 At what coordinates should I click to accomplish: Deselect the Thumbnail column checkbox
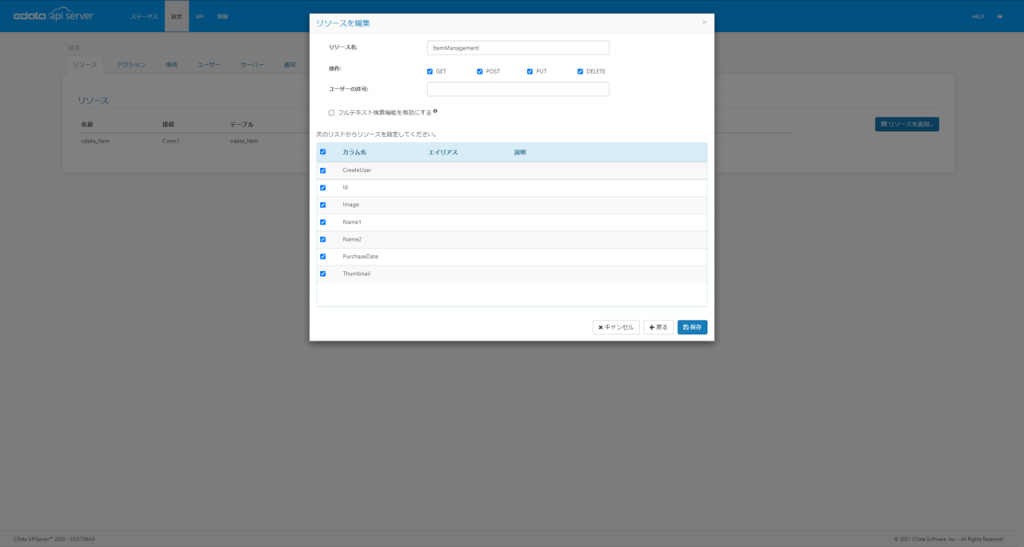click(x=323, y=273)
